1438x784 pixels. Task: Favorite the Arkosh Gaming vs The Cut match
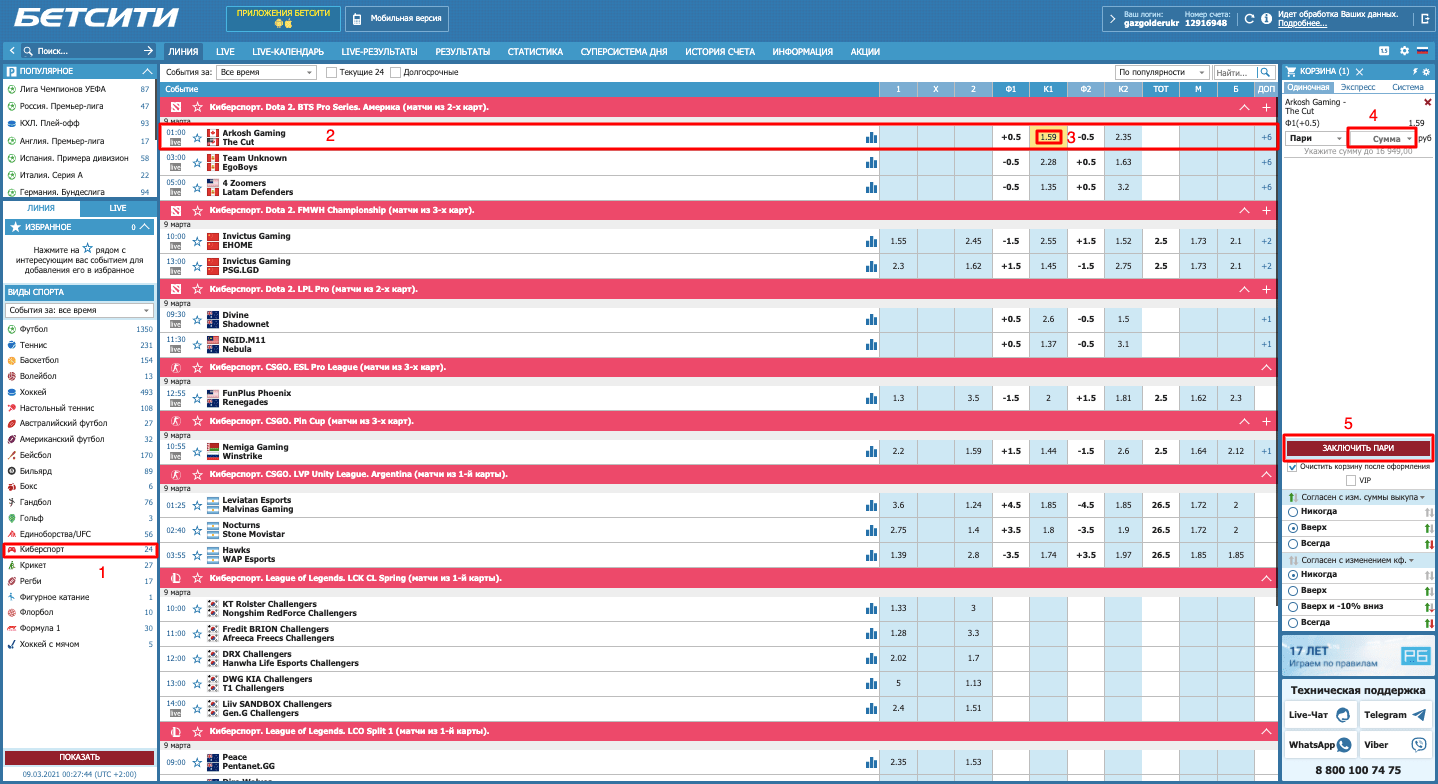(197, 137)
